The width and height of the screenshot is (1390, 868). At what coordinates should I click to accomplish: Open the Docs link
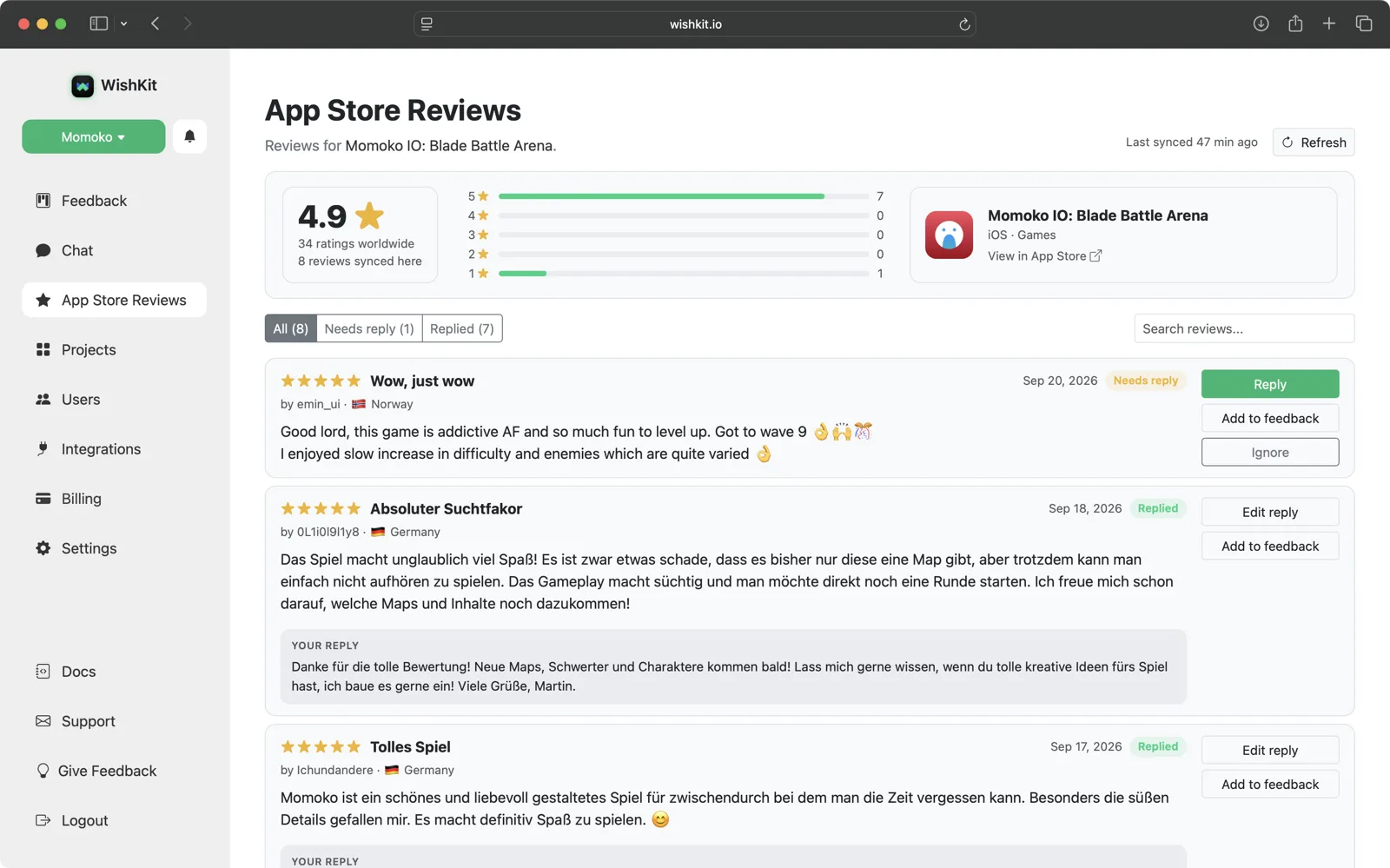(115, 672)
